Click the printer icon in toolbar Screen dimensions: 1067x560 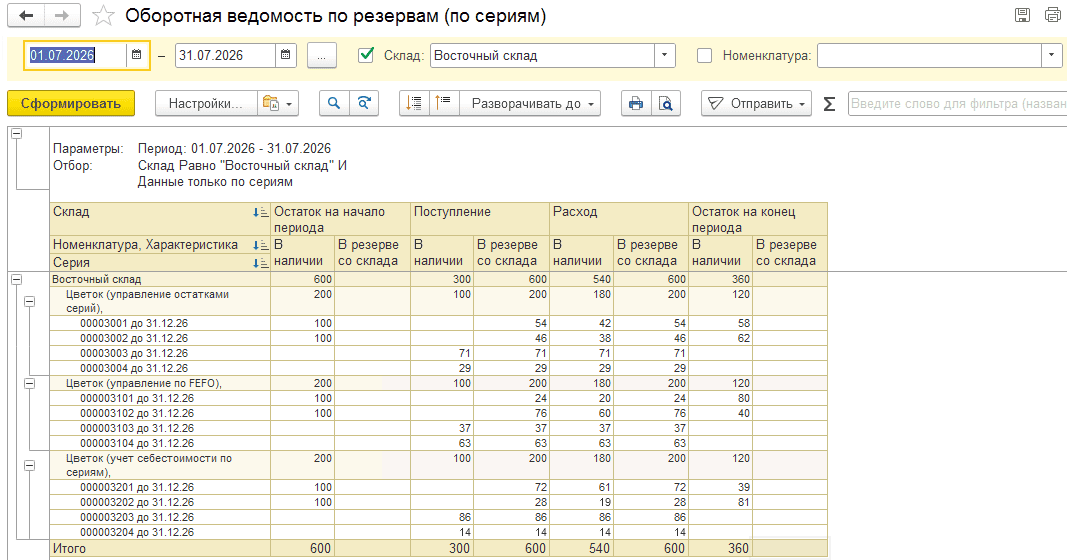tap(636, 103)
